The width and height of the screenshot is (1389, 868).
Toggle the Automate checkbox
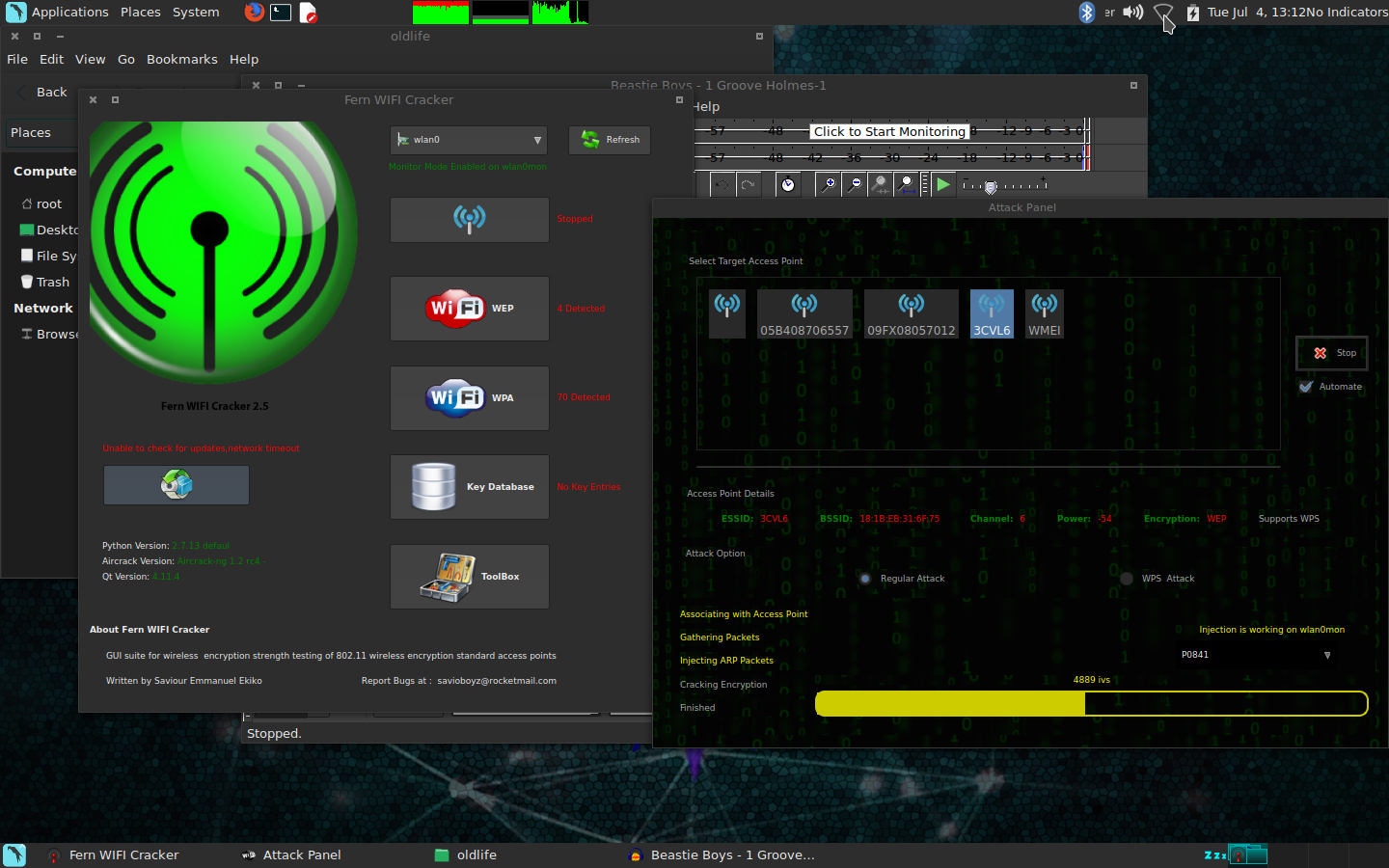point(1330,387)
